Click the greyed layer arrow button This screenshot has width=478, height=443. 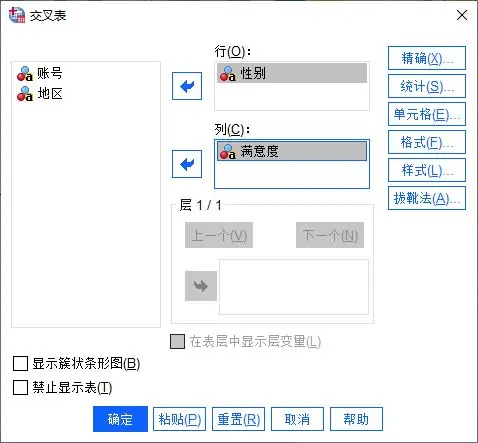(201, 286)
